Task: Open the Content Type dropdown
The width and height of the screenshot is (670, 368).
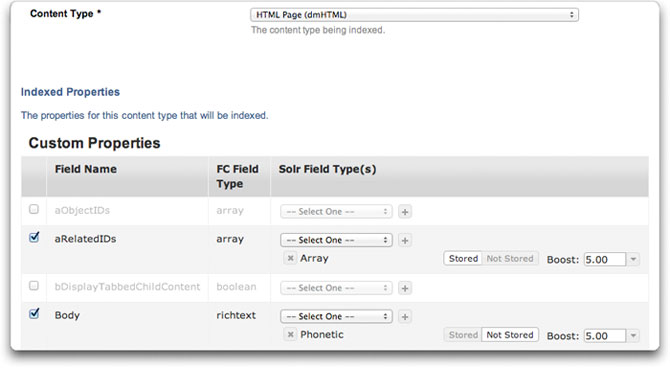Action: [x=414, y=15]
